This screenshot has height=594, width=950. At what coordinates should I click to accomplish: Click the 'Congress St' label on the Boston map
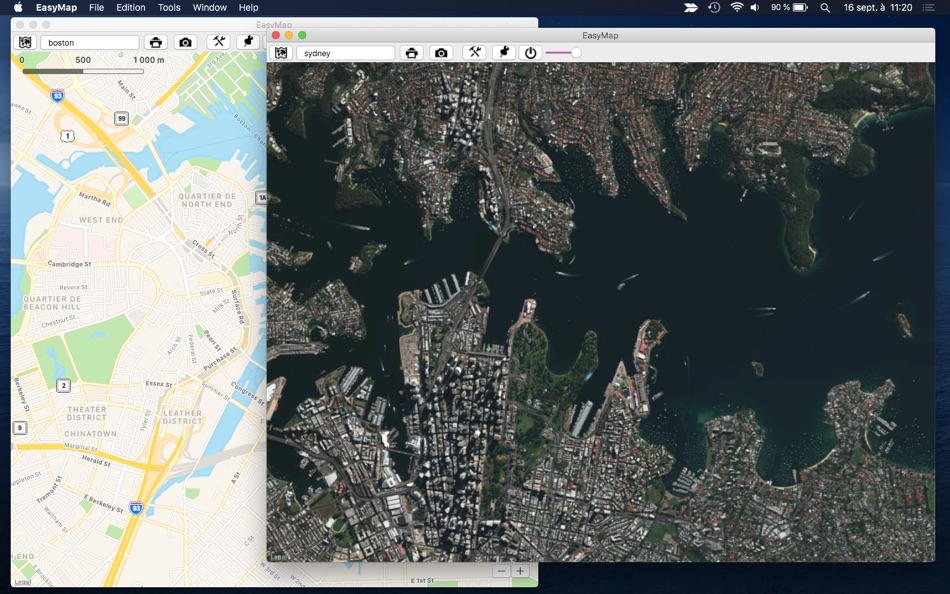click(x=248, y=394)
